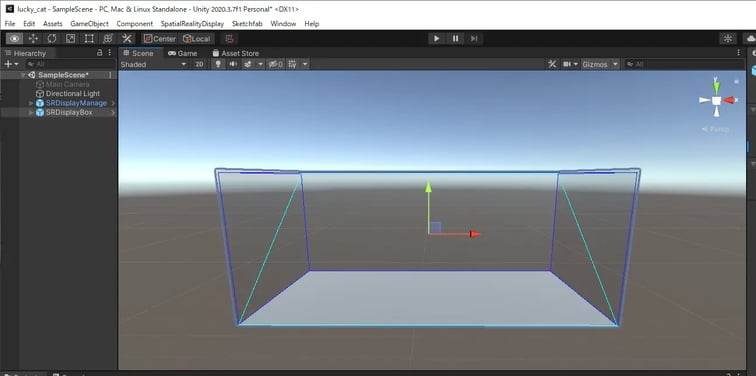Toggle pivot mode Center button

point(160,39)
